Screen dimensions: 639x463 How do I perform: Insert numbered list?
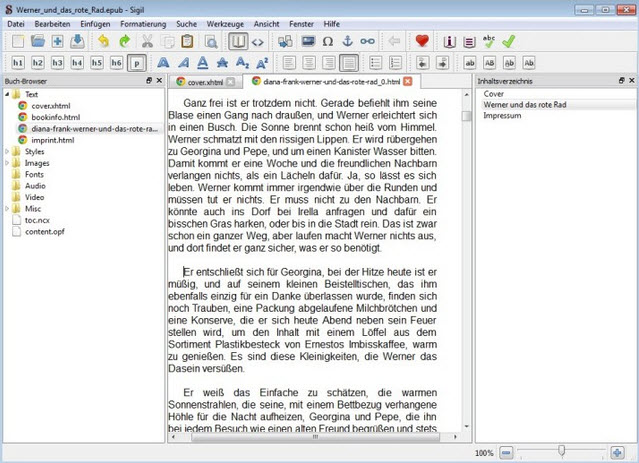(x=395, y=63)
